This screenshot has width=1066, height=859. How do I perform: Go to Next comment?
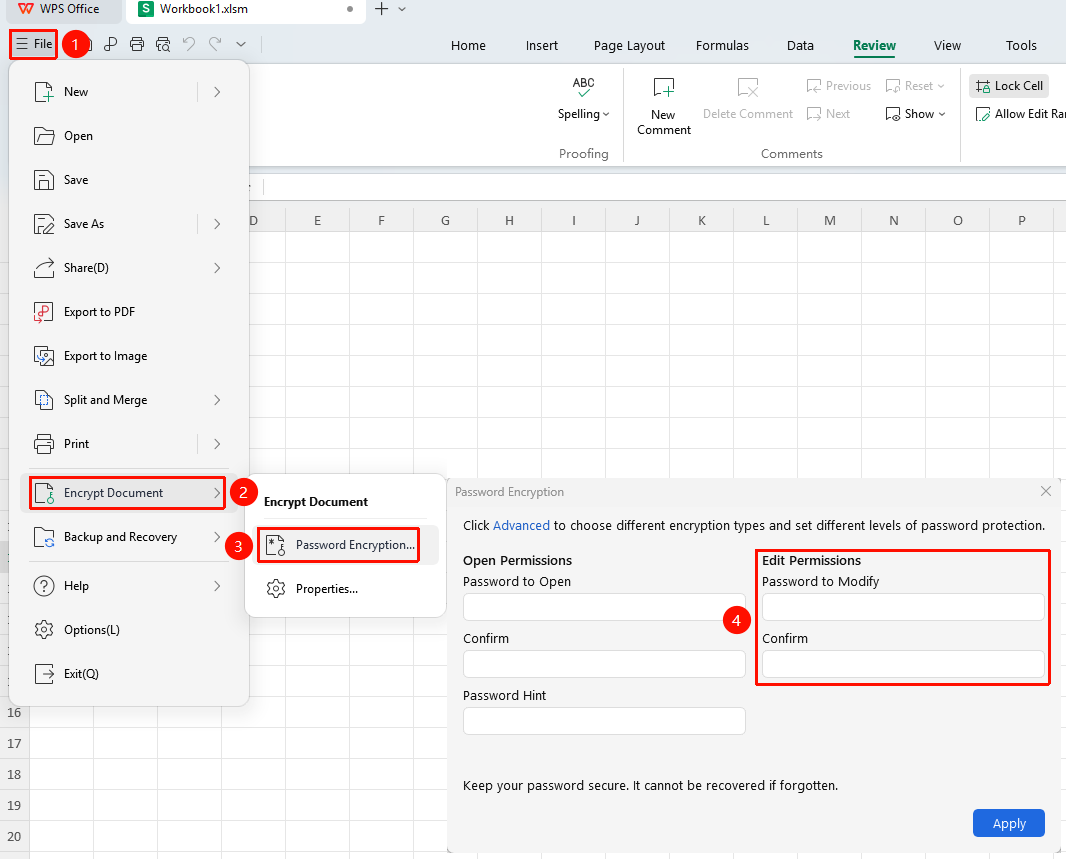pyautogui.click(x=828, y=113)
